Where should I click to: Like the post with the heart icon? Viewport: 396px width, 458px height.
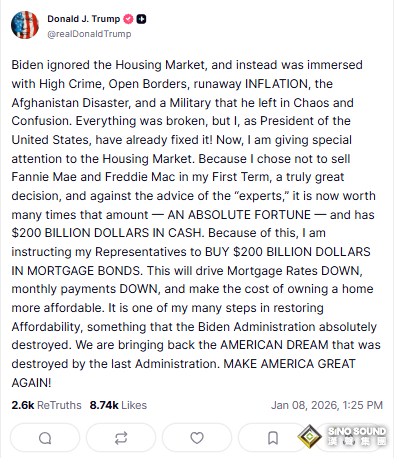click(x=197, y=438)
